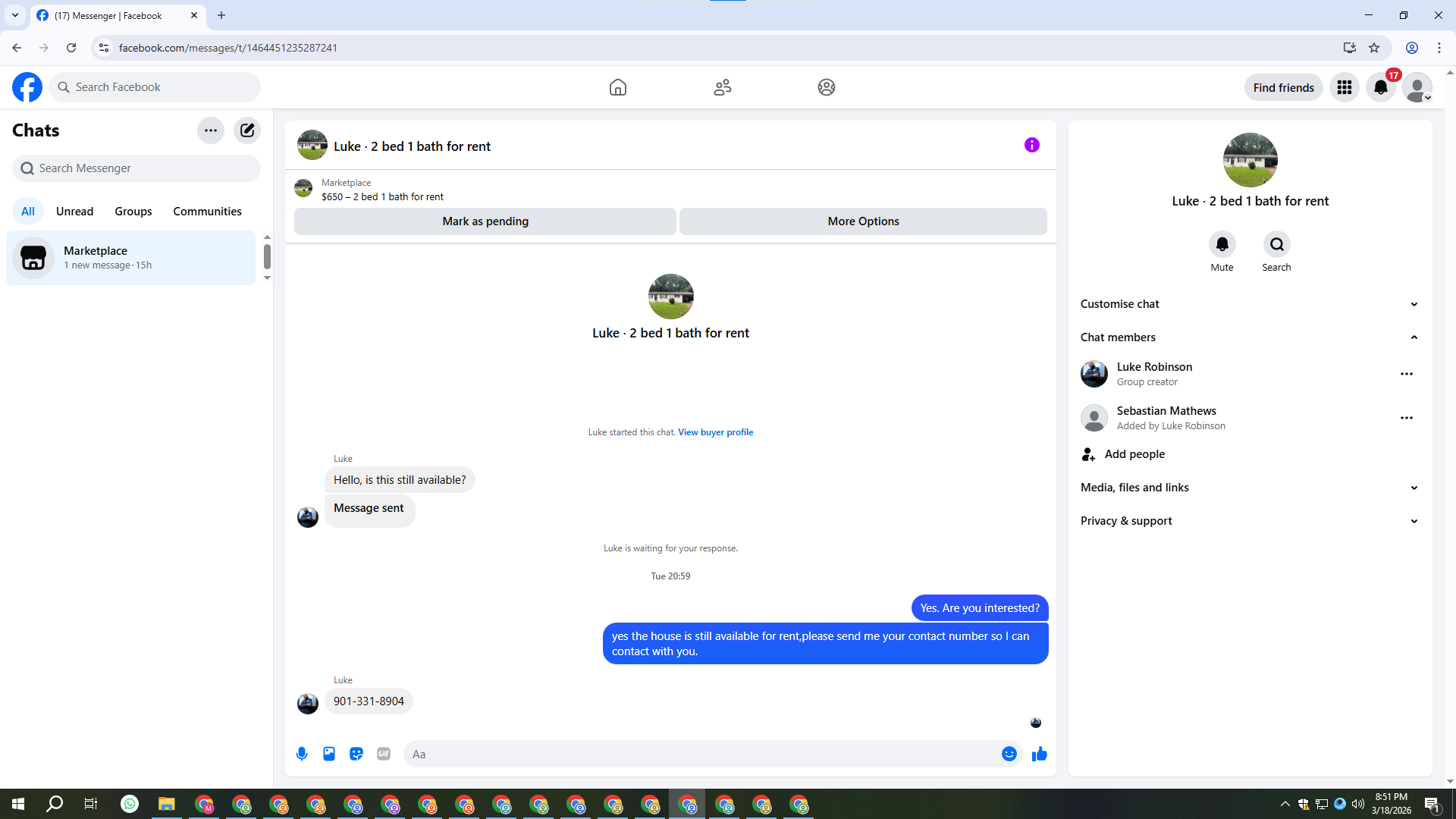Click the message text input field
The width and height of the screenshot is (1456, 819).
[701, 754]
